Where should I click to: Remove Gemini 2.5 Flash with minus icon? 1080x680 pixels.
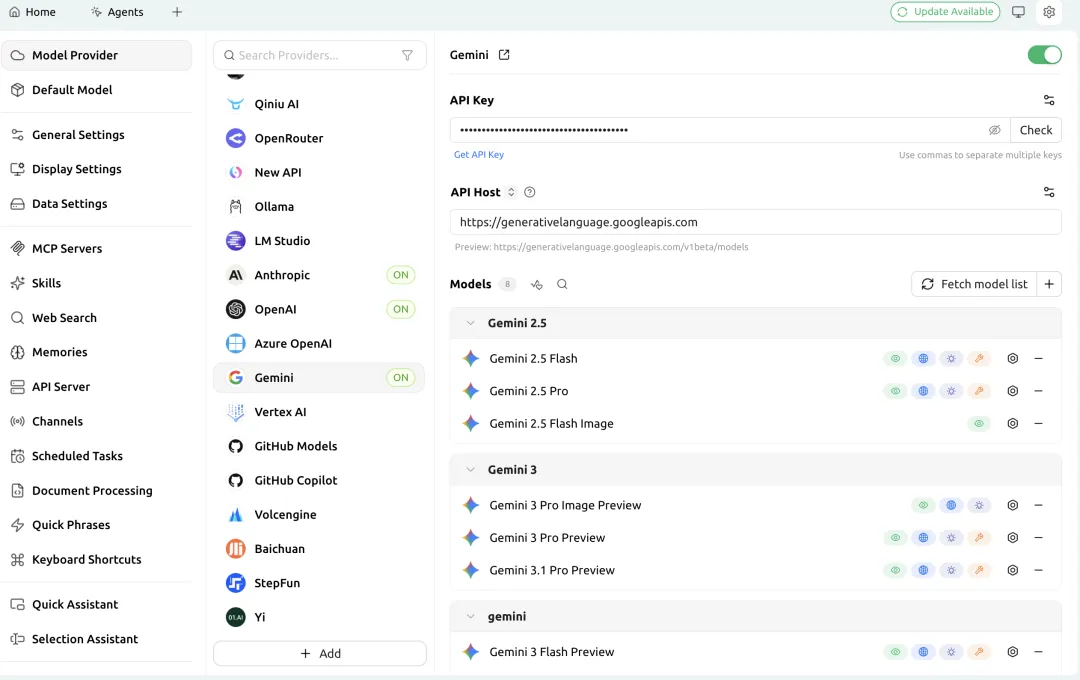(x=1039, y=358)
